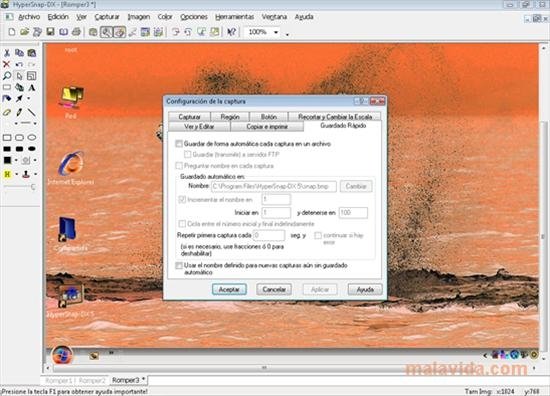Switch to the 'Ver y Editar' tab

pyautogui.click(x=199, y=127)
